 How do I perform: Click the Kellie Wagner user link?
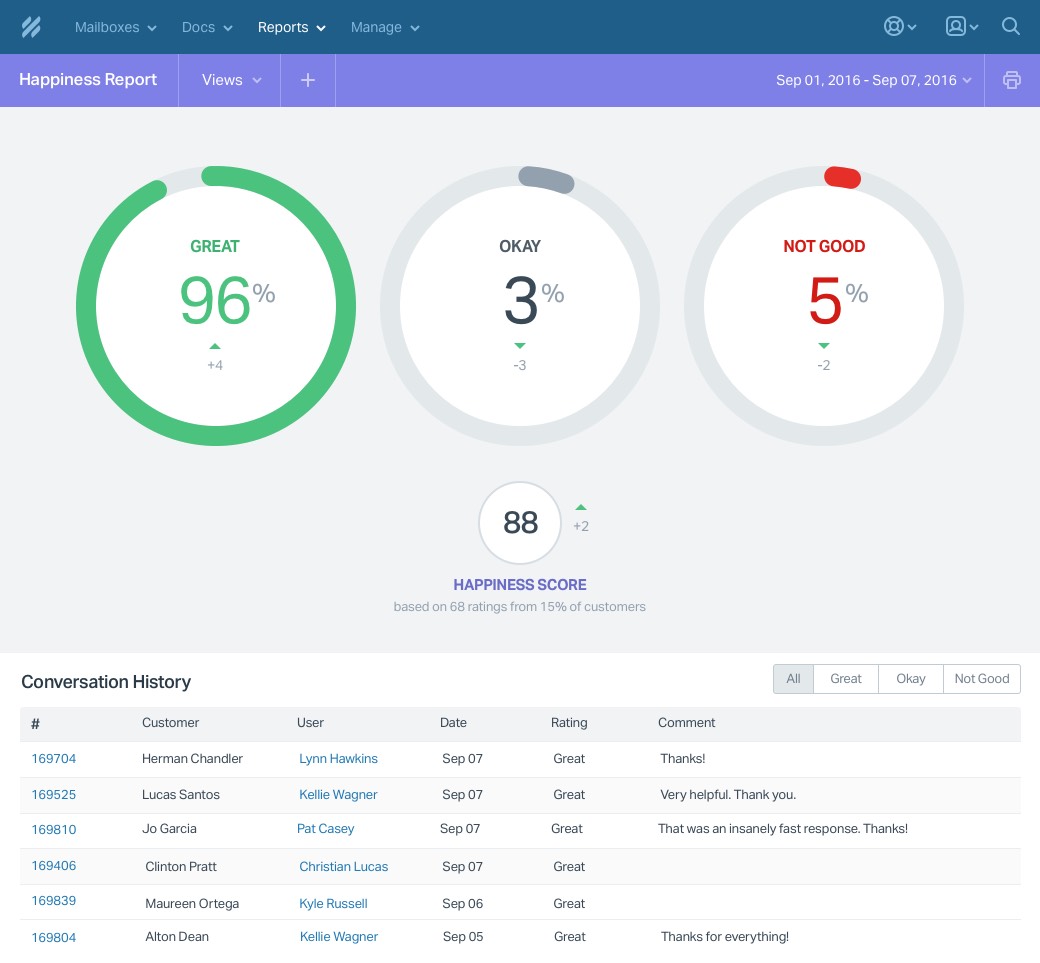pos(338,795)
